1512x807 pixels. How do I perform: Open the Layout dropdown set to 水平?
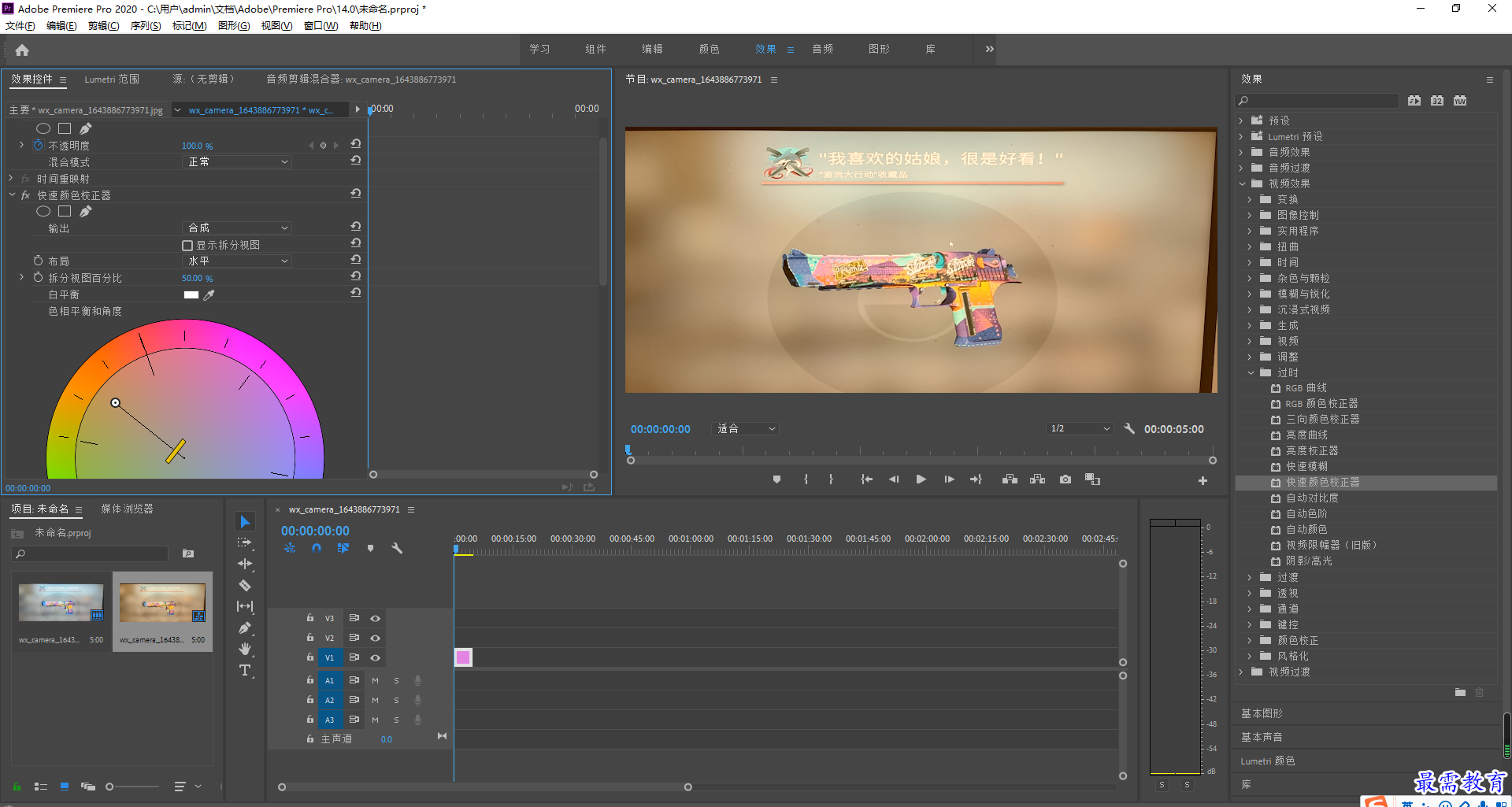(x=237, y=261)
